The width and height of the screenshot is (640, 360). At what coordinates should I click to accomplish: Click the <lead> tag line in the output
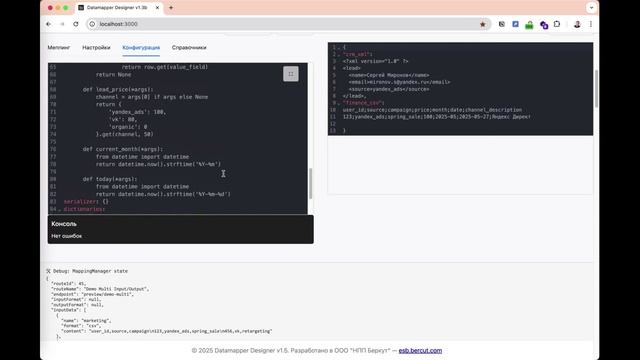click(x=351, y=68)
